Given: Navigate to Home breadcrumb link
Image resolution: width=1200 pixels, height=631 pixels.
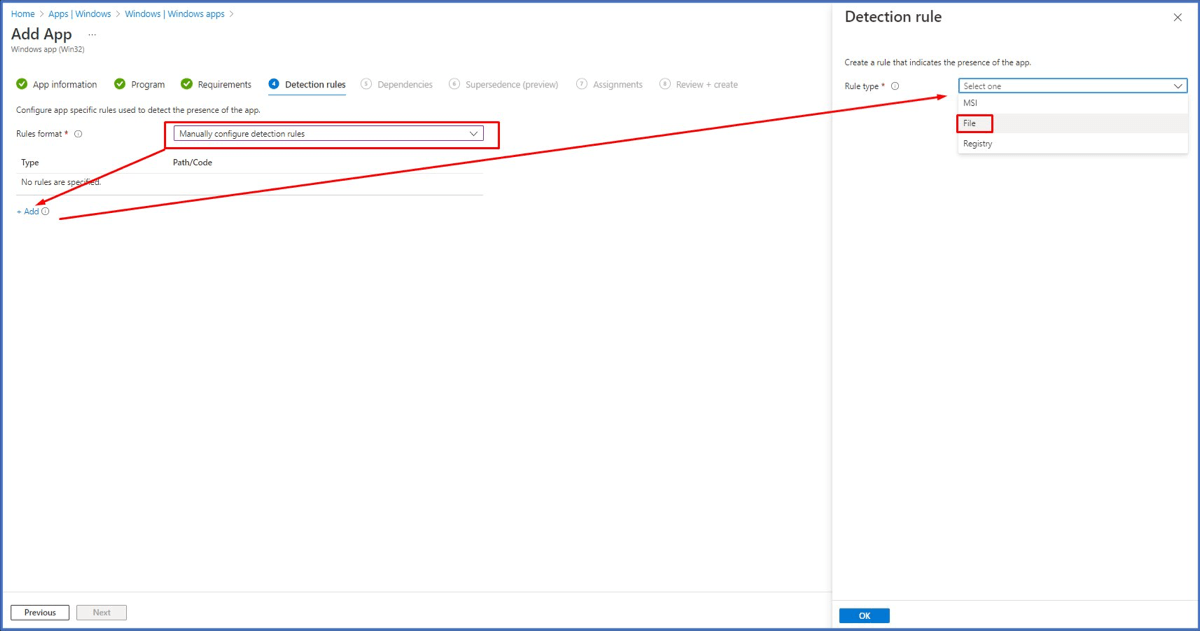Looking at the screenshot, I should [x=22, y=14].
